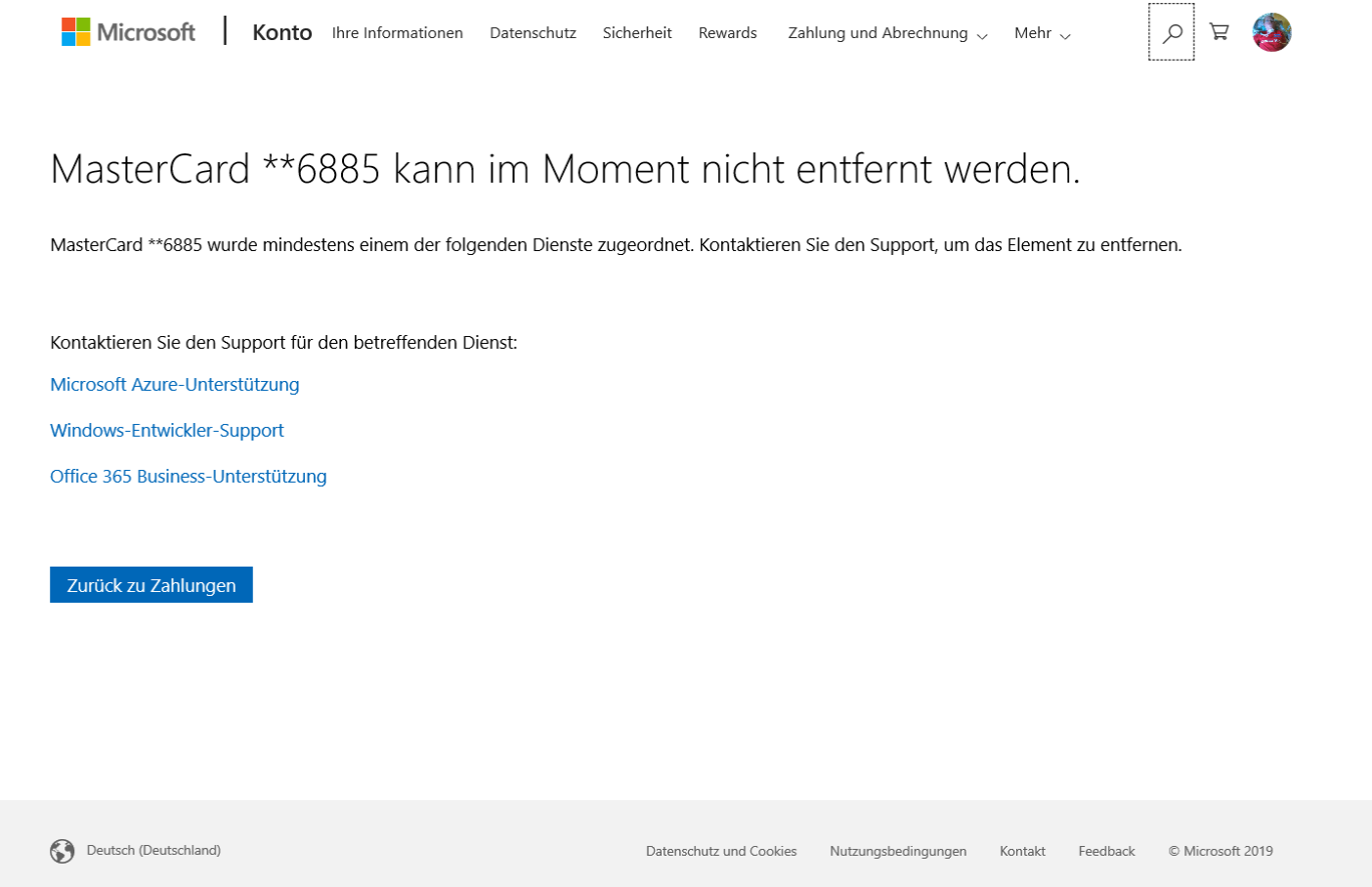
Task: Open Ihre Informationen menu item
Action: [398, 33]
